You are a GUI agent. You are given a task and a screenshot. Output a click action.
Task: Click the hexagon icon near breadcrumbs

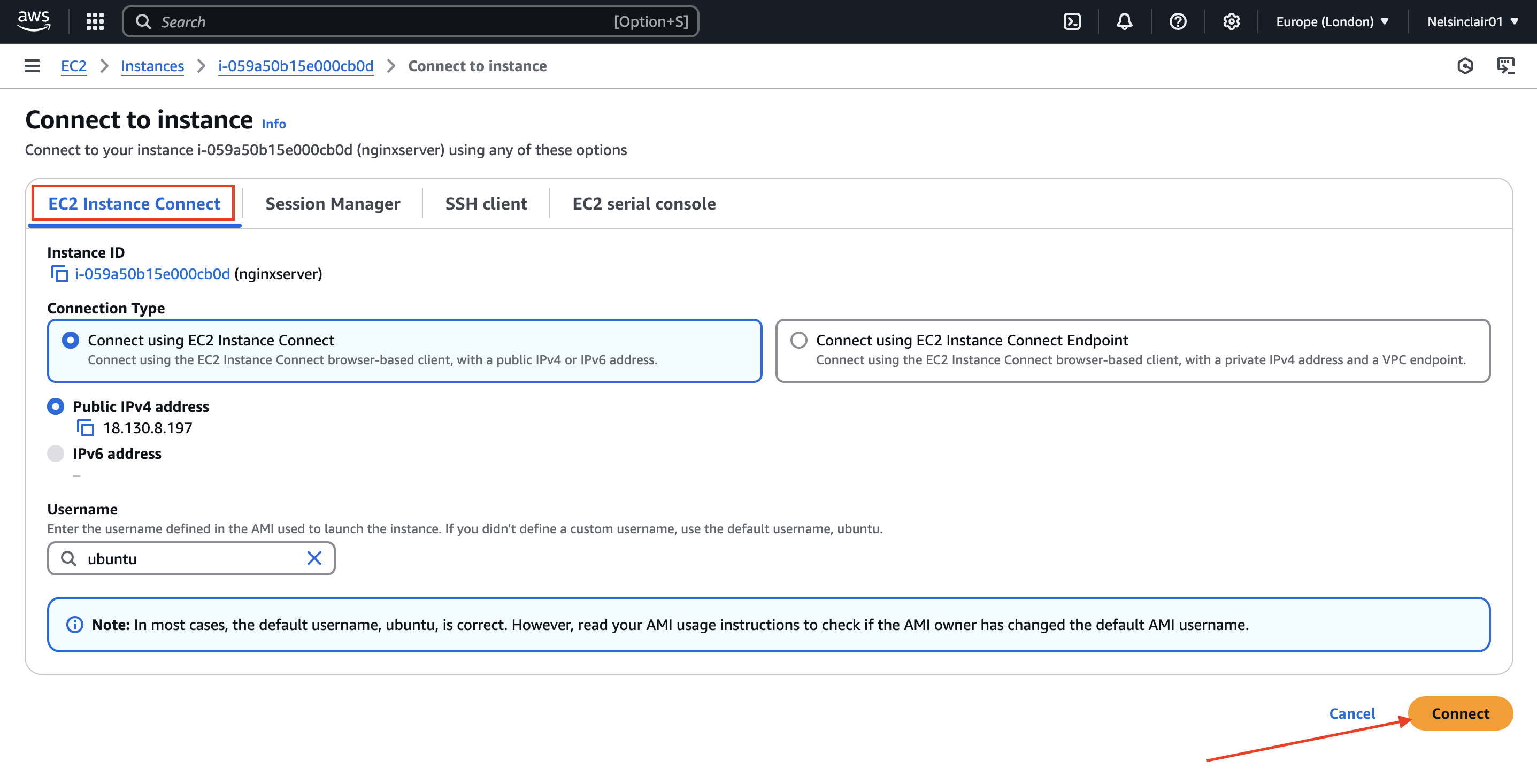1465,66
